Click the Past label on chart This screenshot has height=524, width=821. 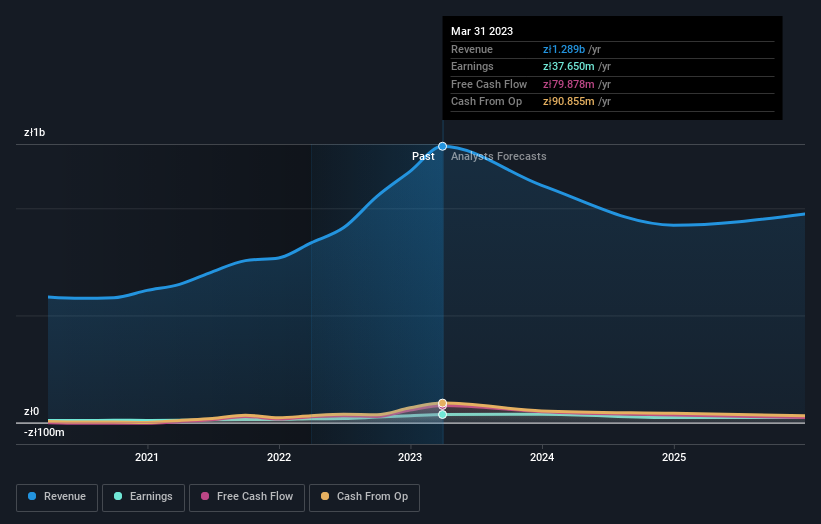[x=423, y=157]
